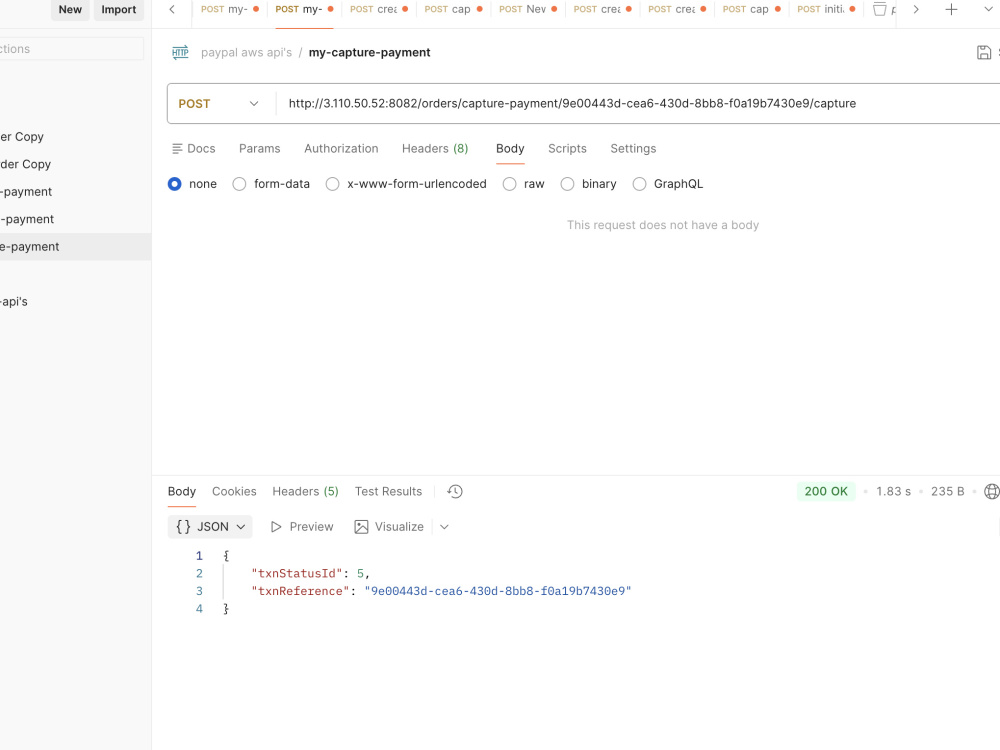The height and width of the screenshot is (750, 1000).
Task: Click the Import button
Action: 119,10
